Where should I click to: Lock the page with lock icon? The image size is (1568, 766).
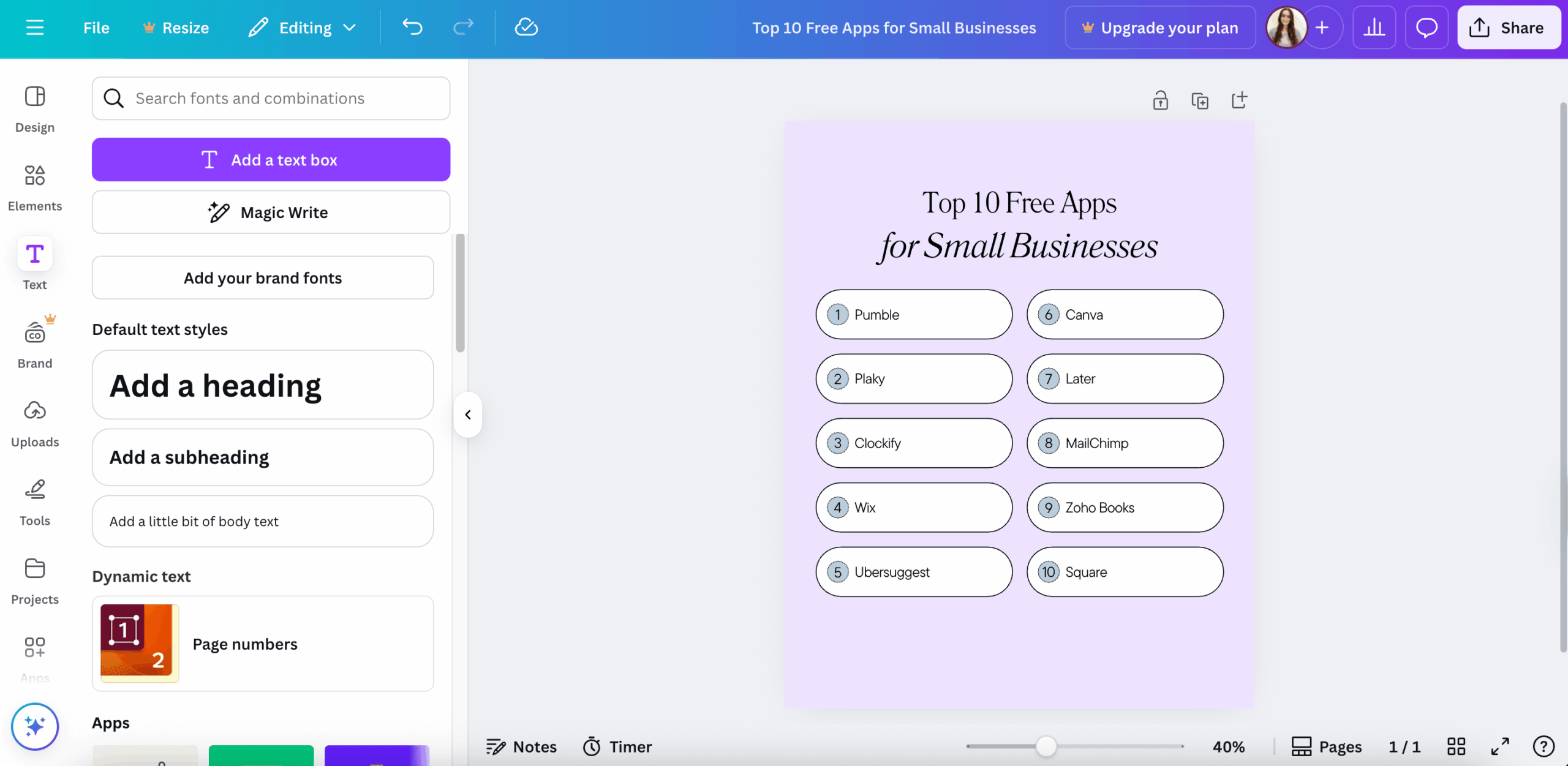pyautogui.click(x=1160, y=100)
